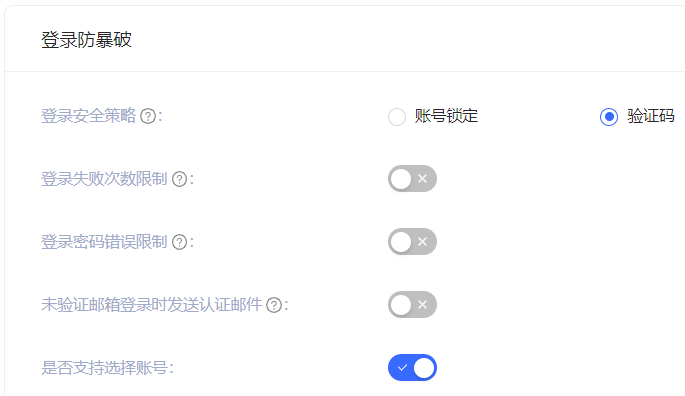Click the 是否支持选择账号 label text
The width and height of the screenshot is (685, 396).
(x=104, y=368)
